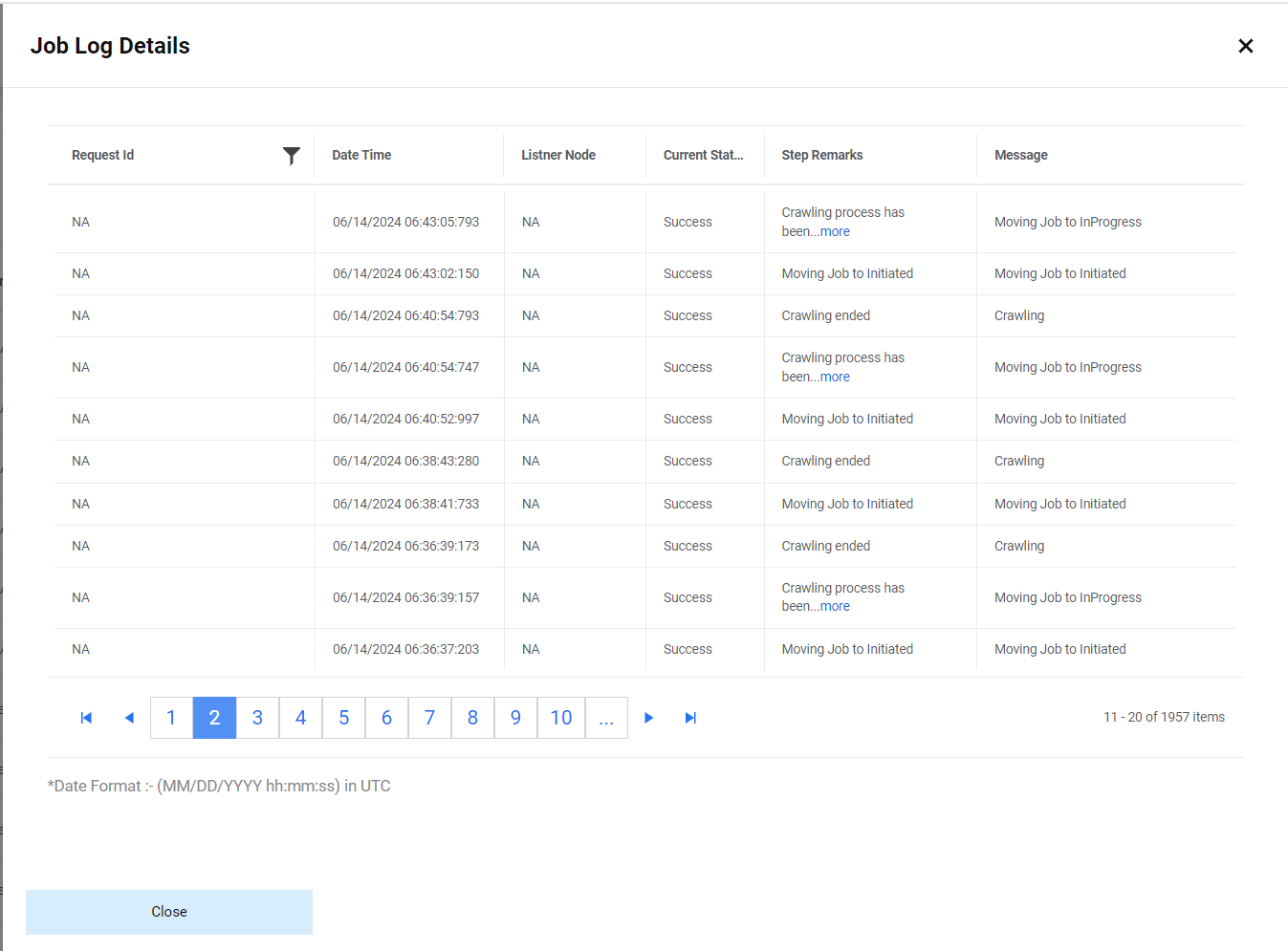Screen dimensions: 1288x951
Task: Expand 'more' link in 06:43:05:793 row
Action: click(x=835, y=232)
